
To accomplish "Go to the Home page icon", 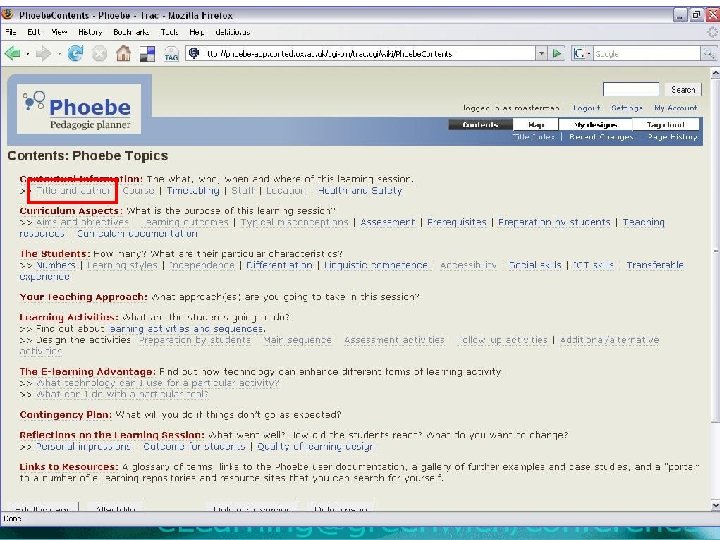I will [123, 54].
